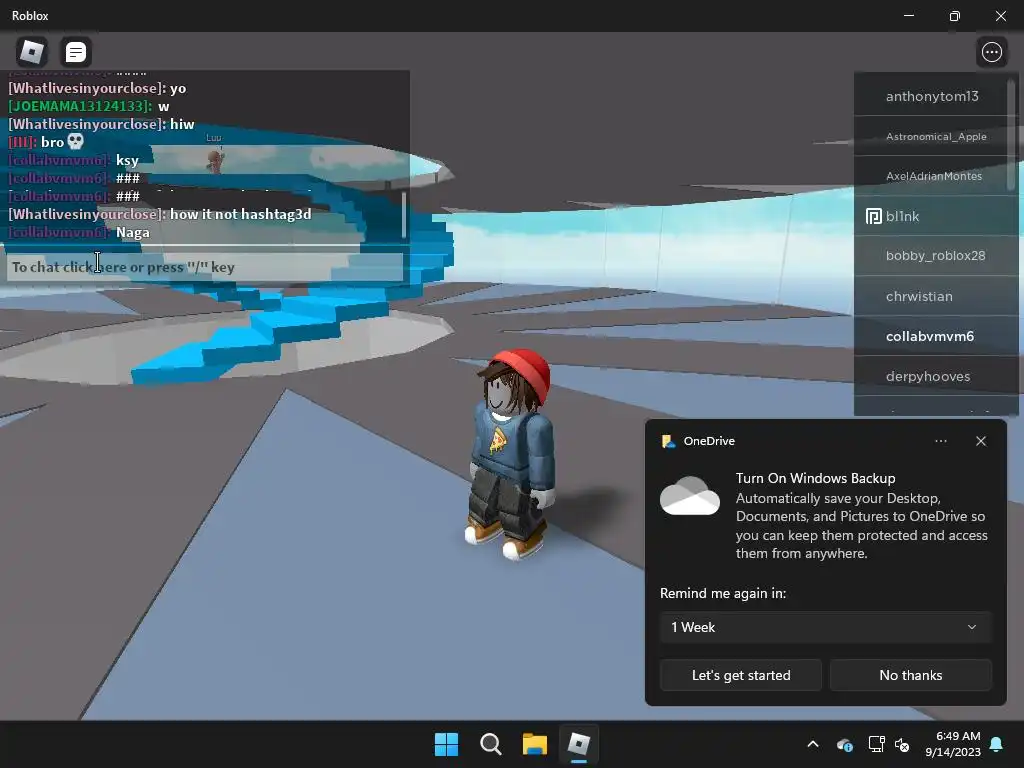Viewport: 1024px width, 768px height.
Task: Close the OneDrive notification
Action: coord(981,441)
